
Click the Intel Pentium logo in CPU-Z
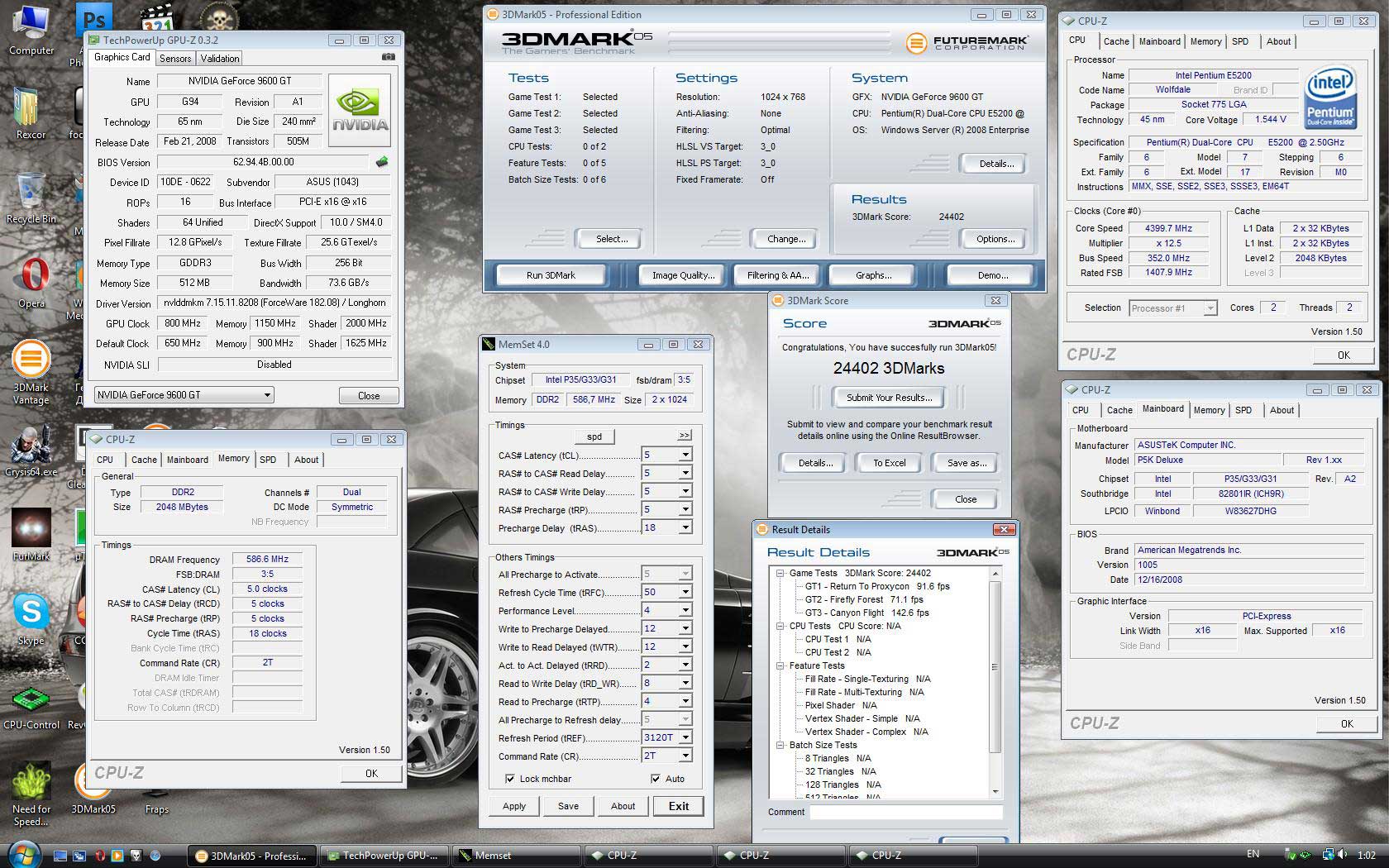tap(1330, 98)
